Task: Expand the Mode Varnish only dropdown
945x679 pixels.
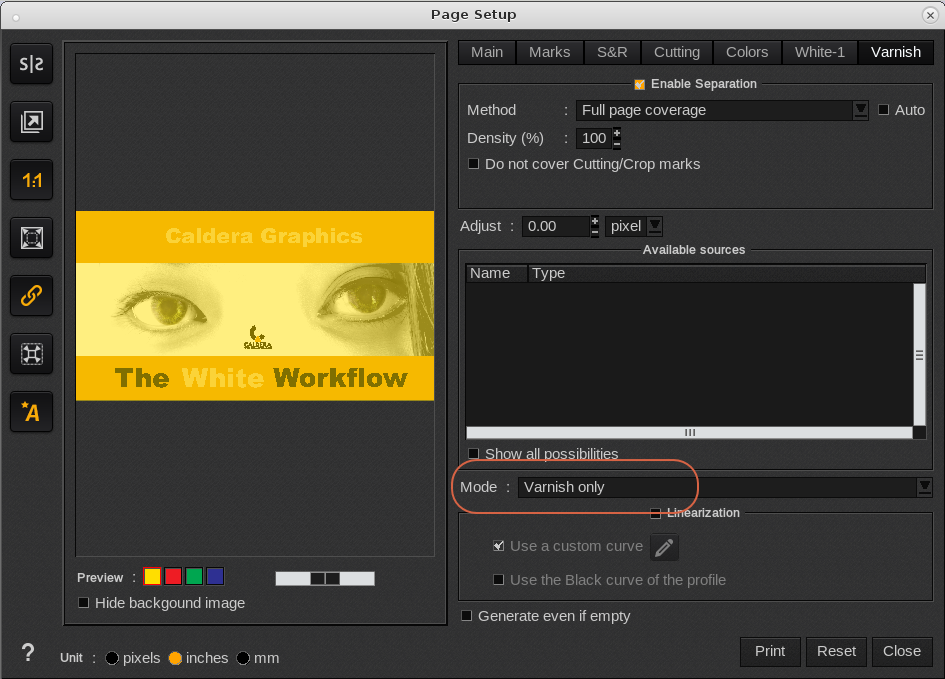Action: 924,487
